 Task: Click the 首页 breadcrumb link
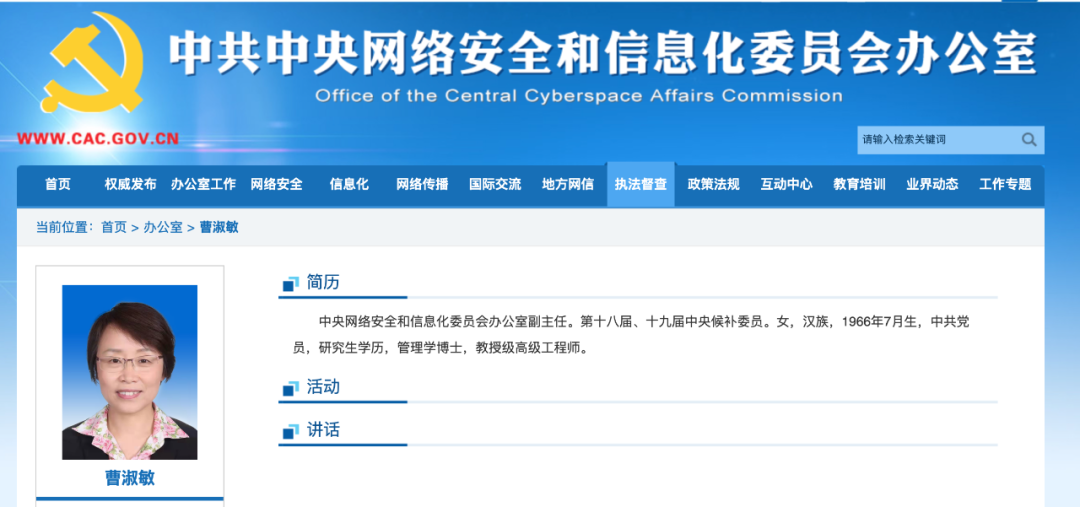click(x=114, y=227)
